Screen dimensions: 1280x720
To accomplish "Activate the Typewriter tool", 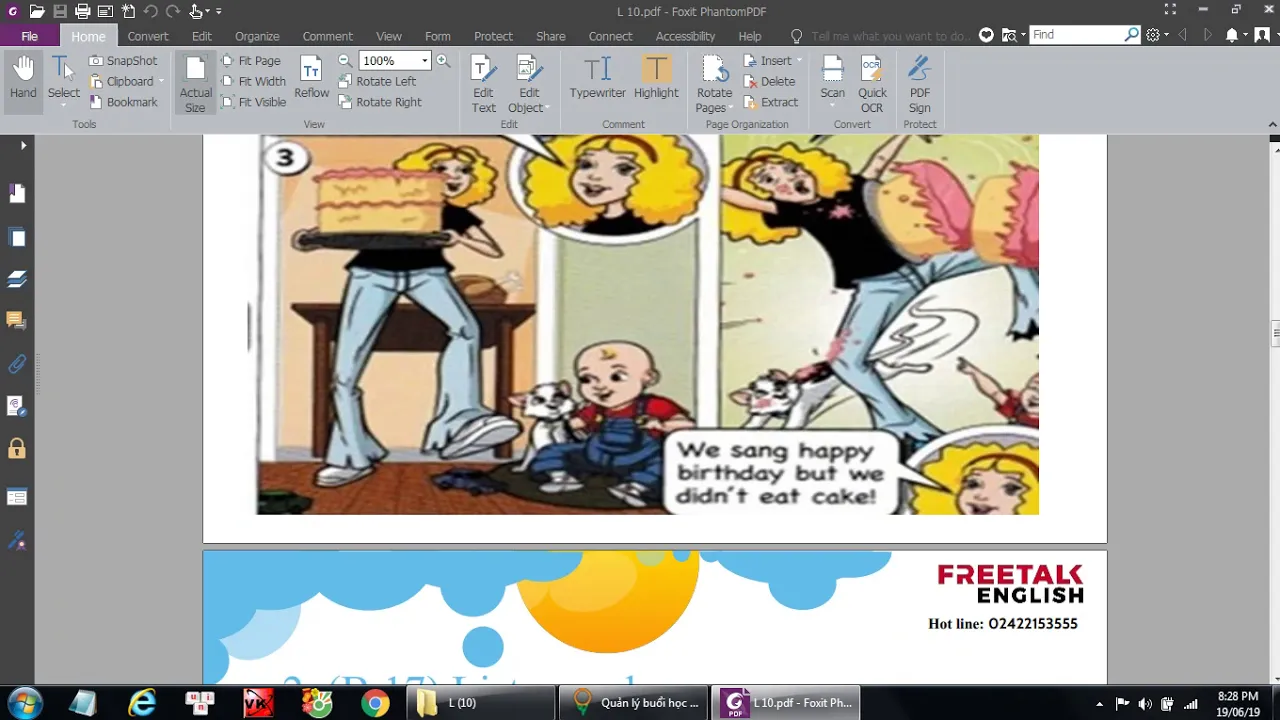I will coord(597,78).
